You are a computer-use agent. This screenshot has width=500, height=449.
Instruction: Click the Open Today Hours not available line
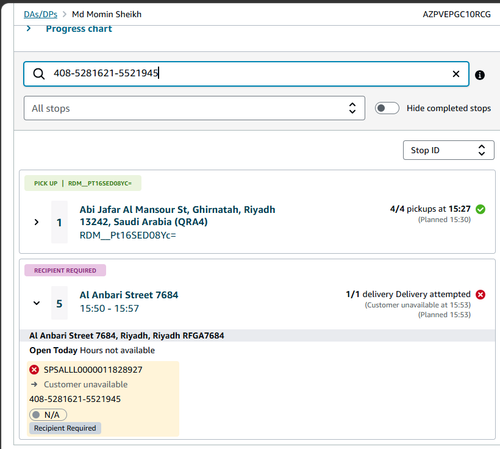(92, 350)
